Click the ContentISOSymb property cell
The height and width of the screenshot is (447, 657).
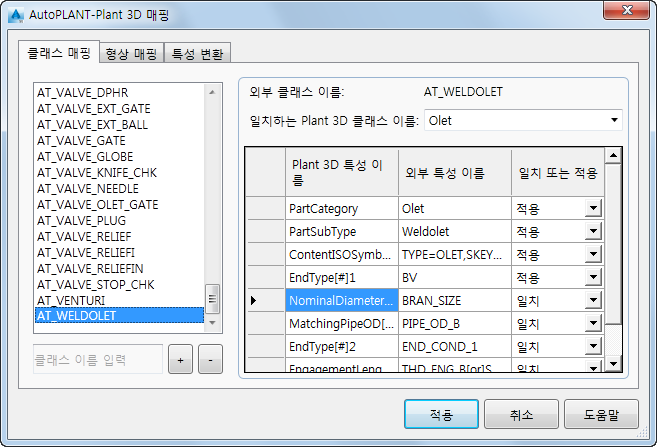tap(342, 254)
